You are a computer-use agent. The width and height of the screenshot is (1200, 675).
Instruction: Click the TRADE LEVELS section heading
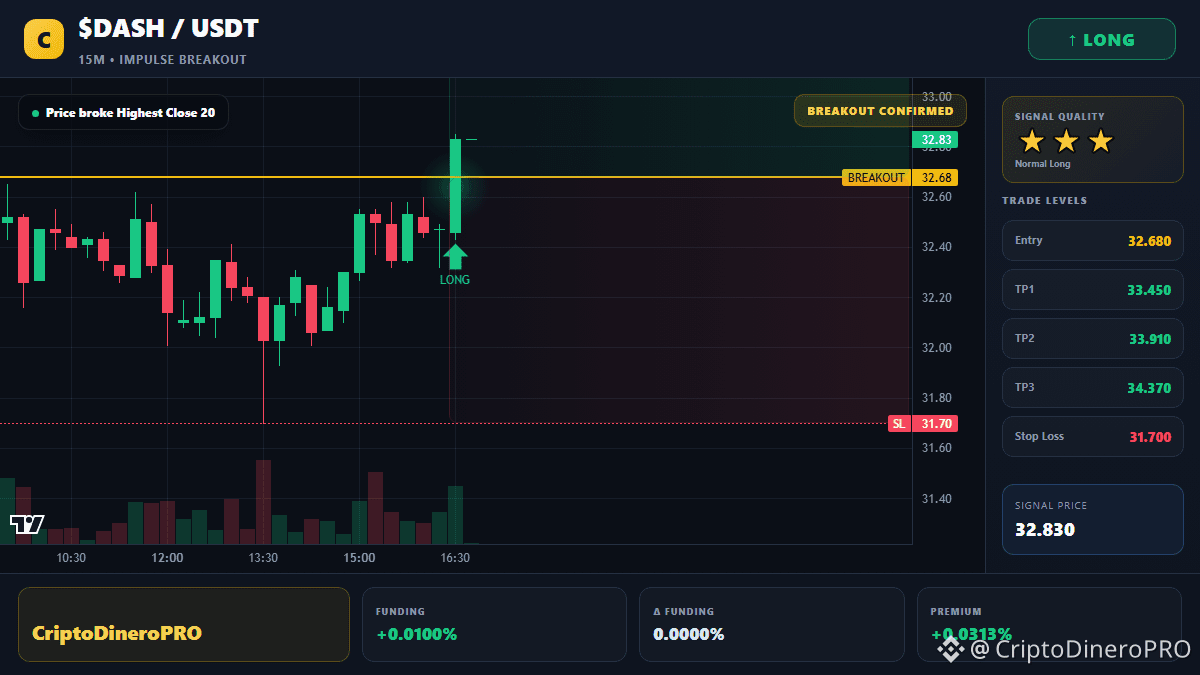[x=1044, y=201]
